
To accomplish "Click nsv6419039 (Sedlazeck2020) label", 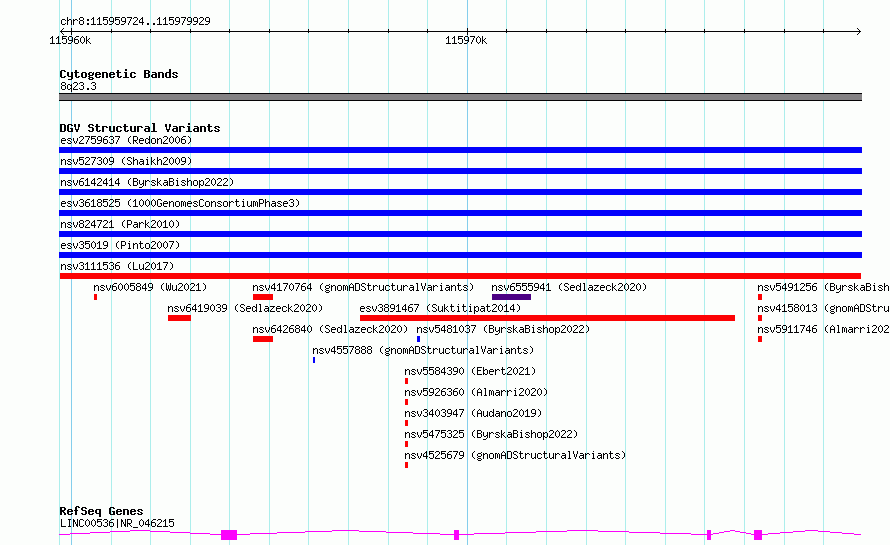I will coord(245,308).
